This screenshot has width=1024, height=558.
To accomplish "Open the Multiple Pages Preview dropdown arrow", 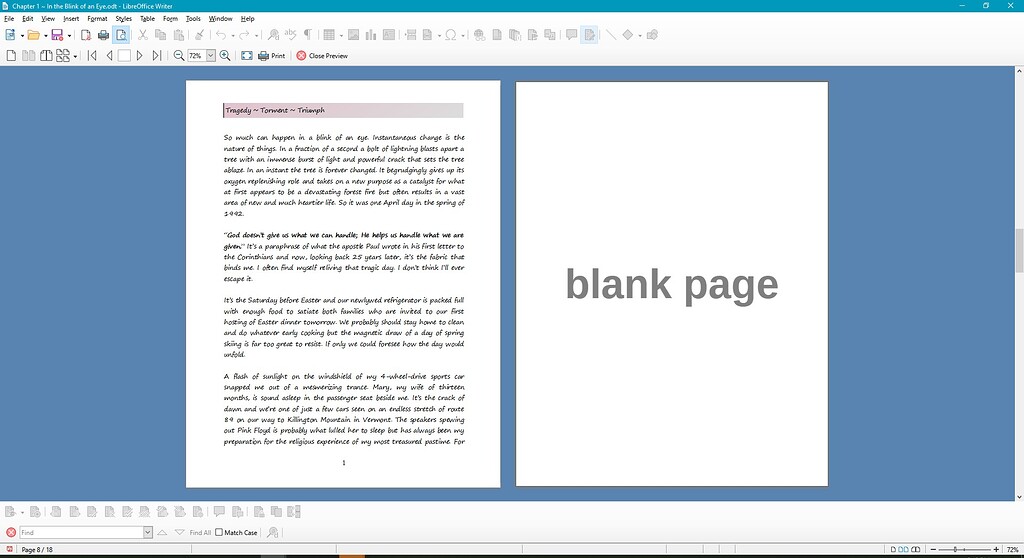I will tap(76, 56).
